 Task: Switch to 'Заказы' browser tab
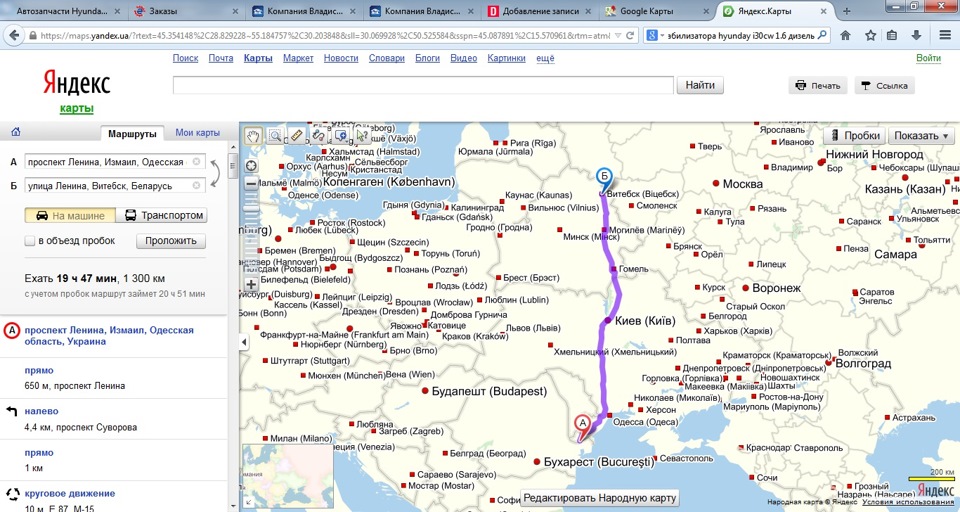coord(188,11)
